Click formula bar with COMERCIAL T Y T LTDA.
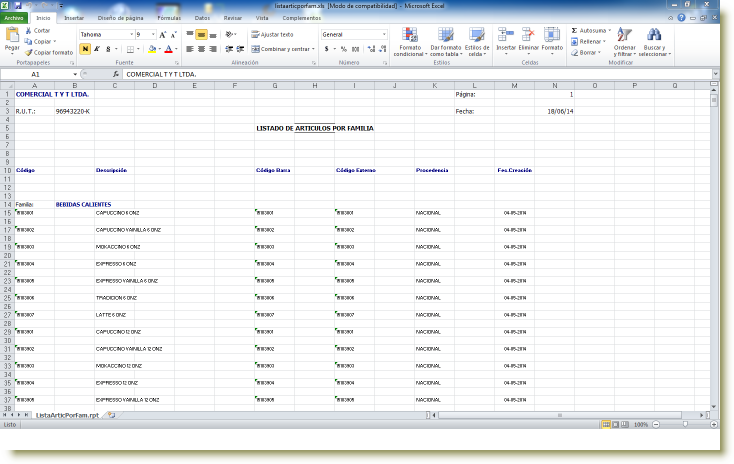This screenshot has width=734, height=464. [x=417, y=74]
